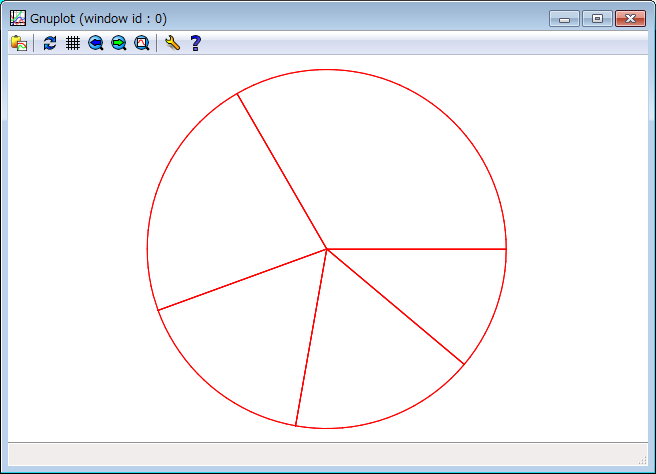
Task: Apply the previous zoom settings
Action: (x=96, y=43)
